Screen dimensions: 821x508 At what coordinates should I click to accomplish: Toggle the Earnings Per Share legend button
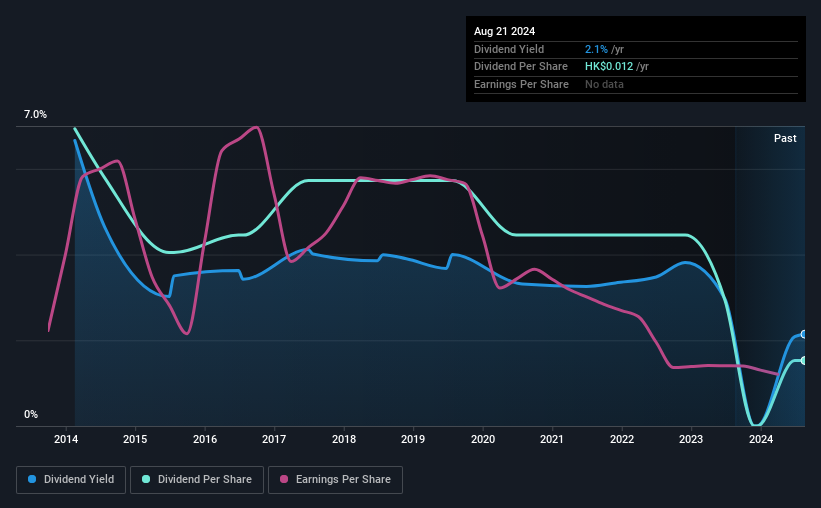(336, 480)
